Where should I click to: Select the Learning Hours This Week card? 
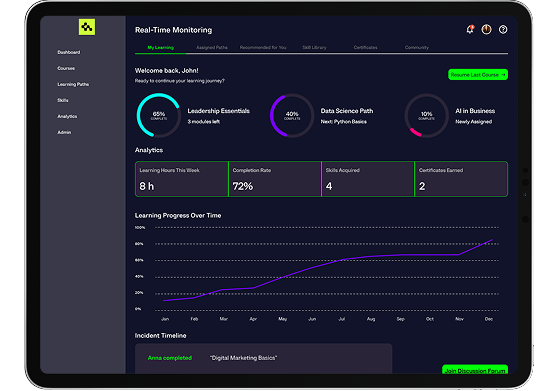(x=181, y=179)
